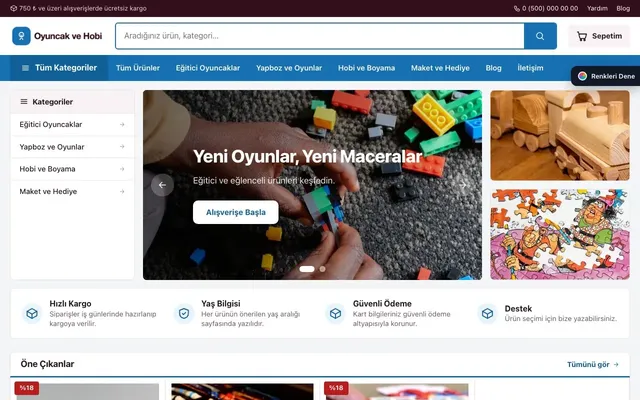
Task: Open the jigsaw puzzle banner image
Action: pos(560,234)
